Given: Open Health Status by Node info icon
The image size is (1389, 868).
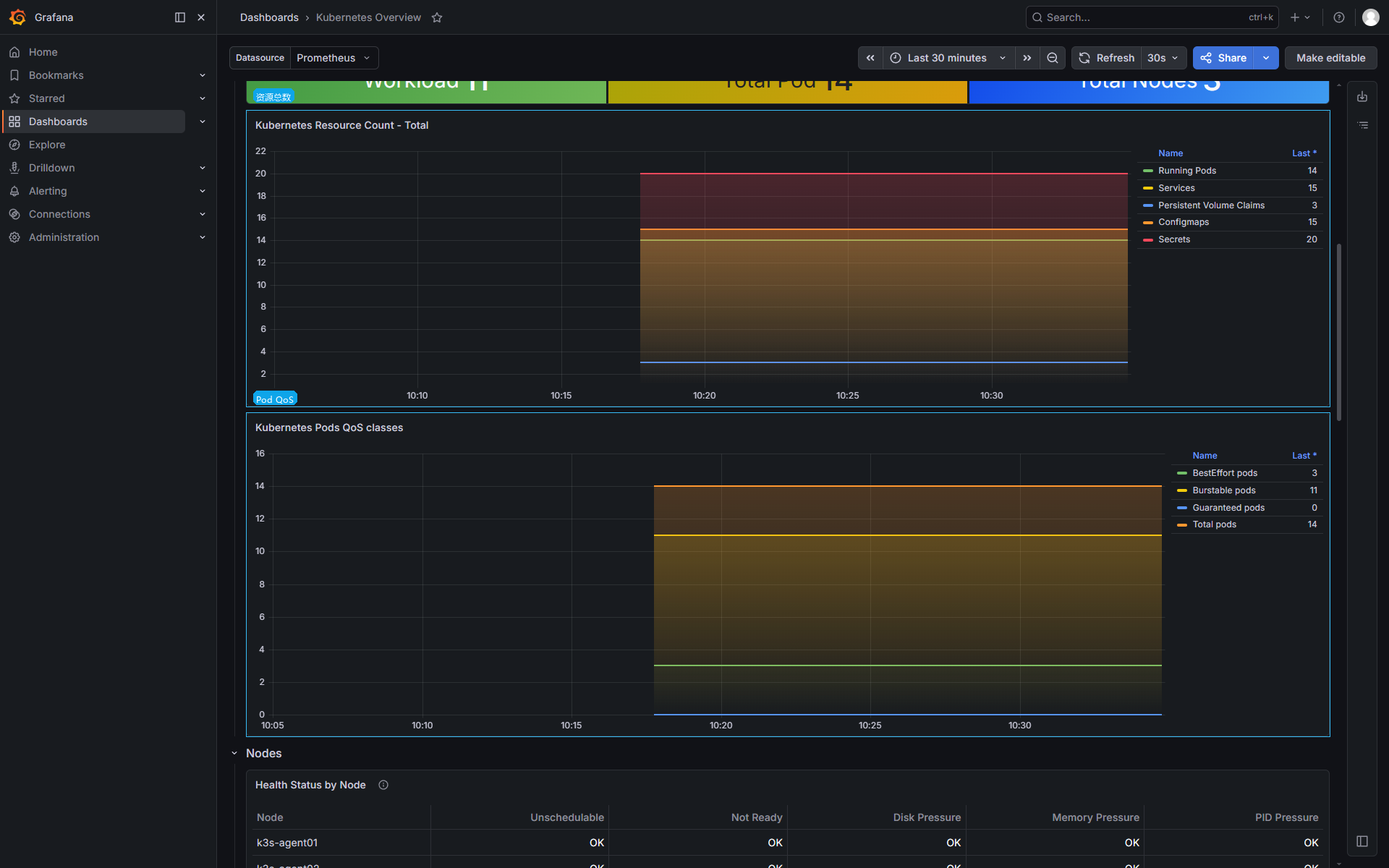Looking at the screenshot, I should pos(383,785).
